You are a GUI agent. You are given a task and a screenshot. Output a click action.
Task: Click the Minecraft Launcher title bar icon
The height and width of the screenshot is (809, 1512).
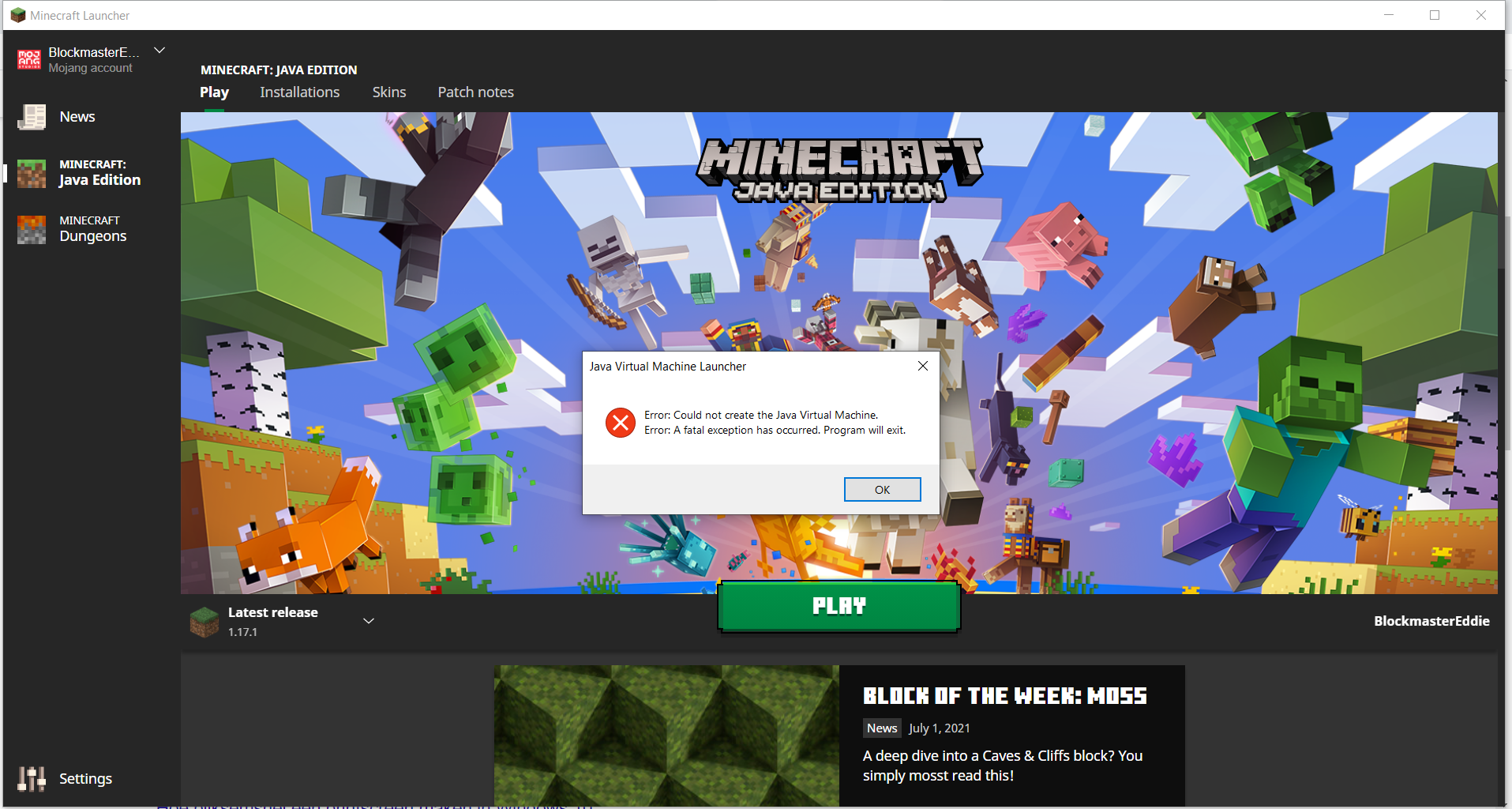[x=17, y=15]
